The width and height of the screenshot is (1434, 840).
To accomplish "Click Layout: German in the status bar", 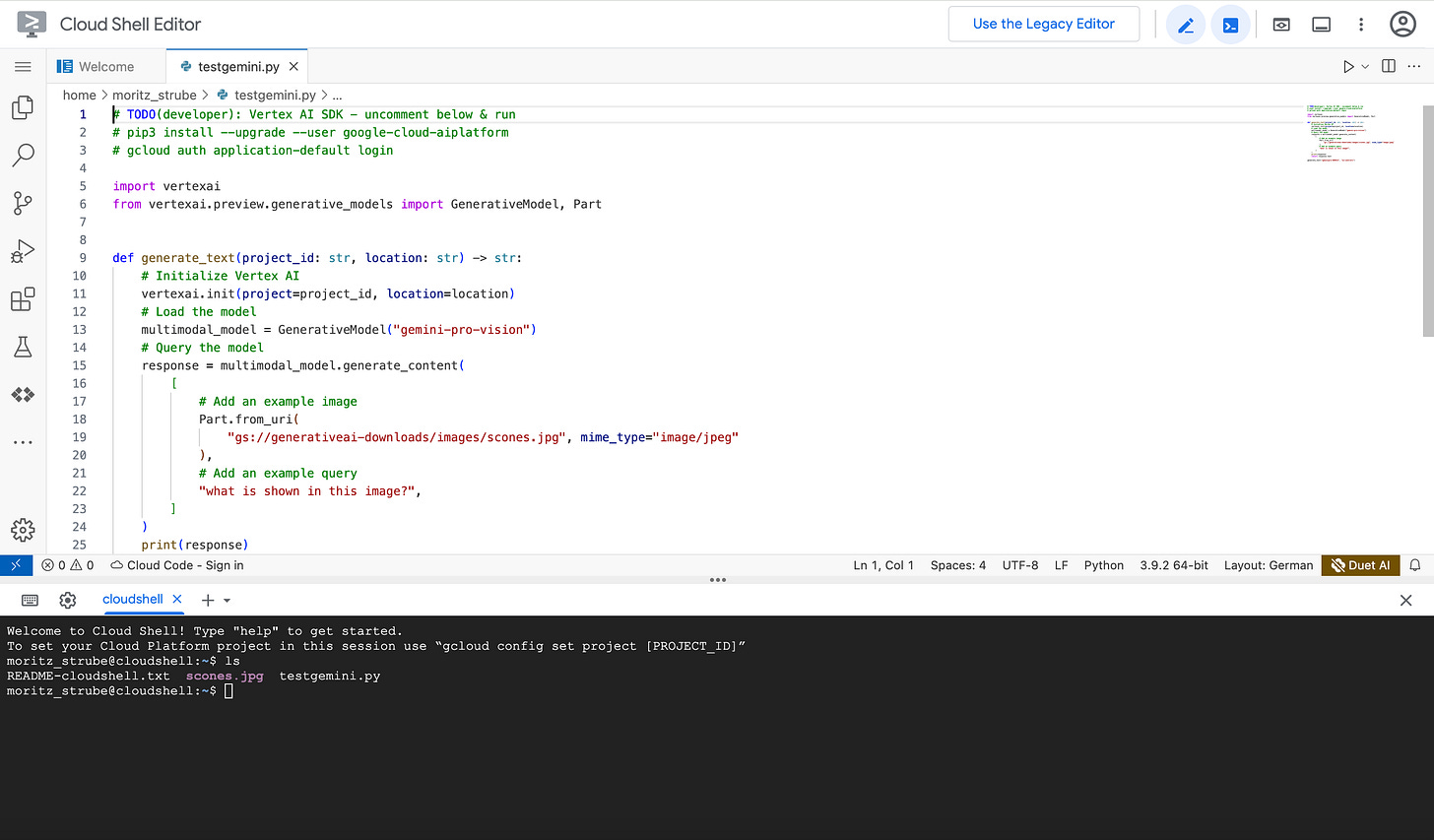I will point(1269,565).
